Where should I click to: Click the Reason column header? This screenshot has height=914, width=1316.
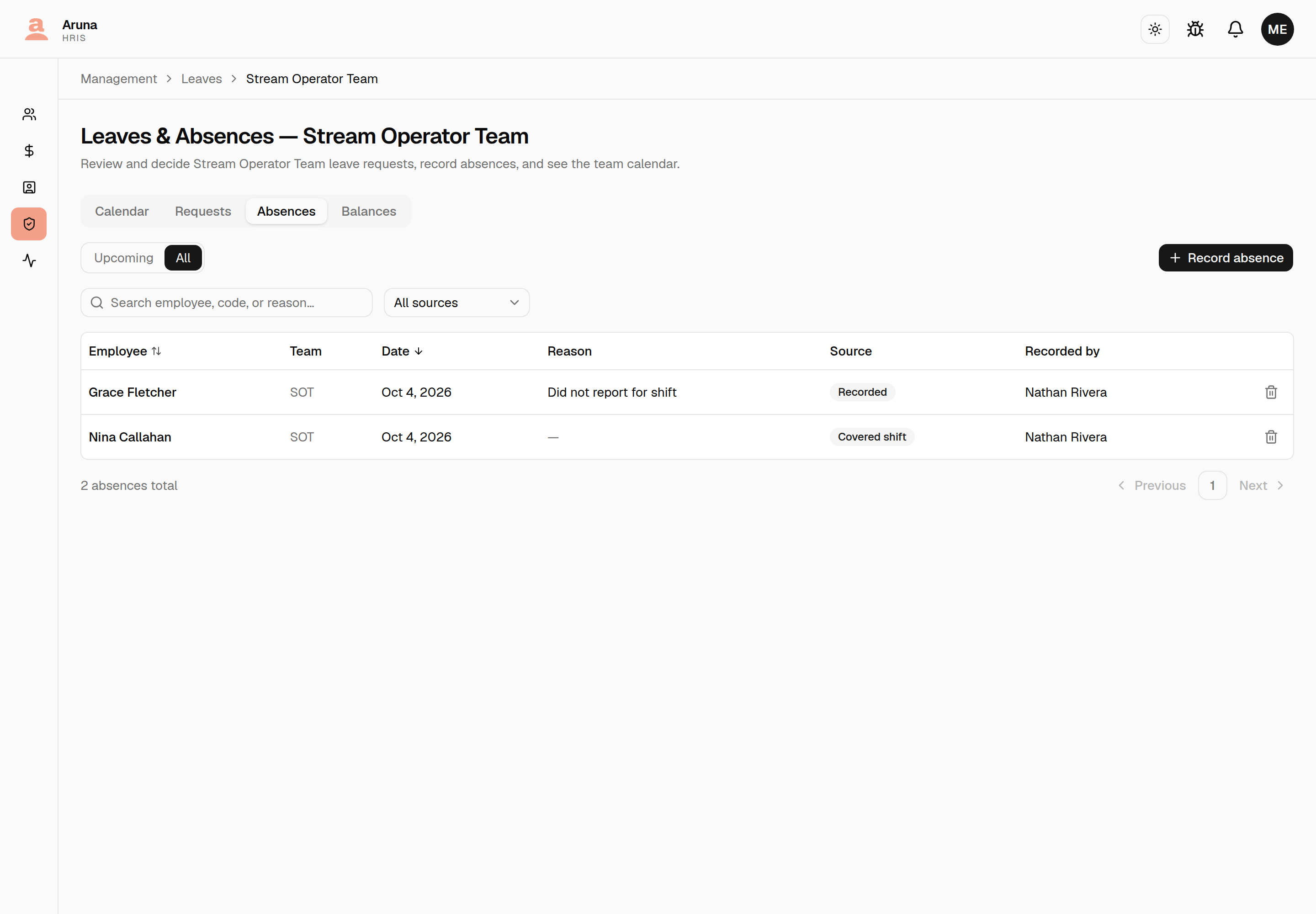569,351
